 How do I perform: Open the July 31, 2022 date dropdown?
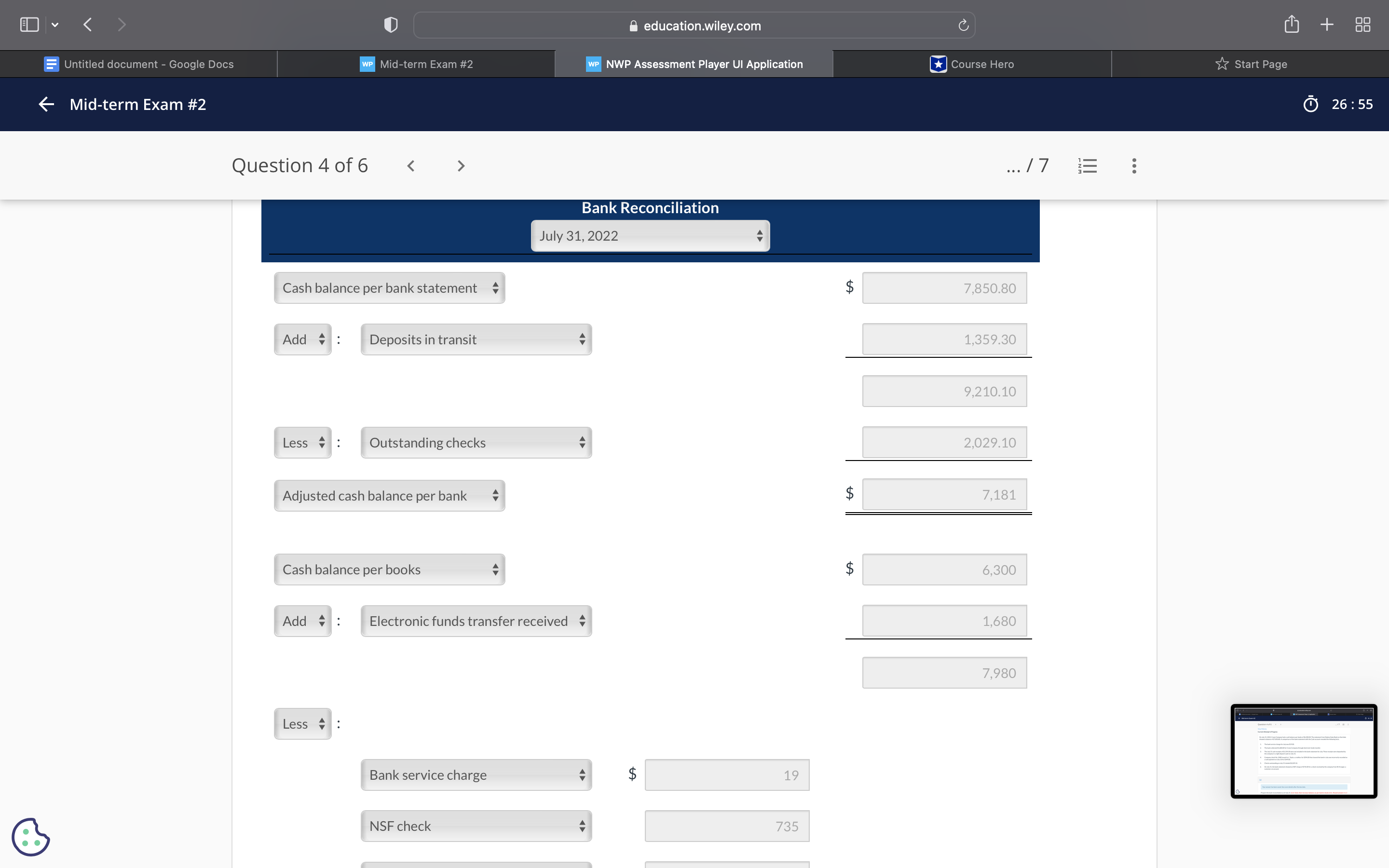(650, 236)
